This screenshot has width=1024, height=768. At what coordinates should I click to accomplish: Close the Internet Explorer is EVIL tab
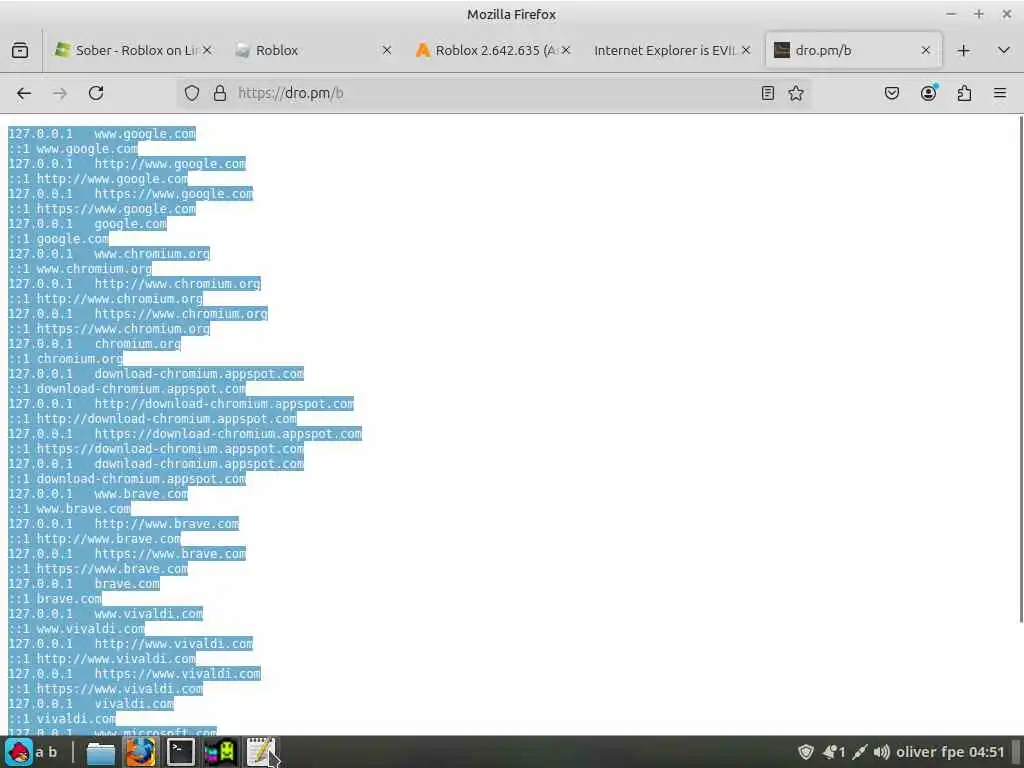pyautogui.click(x=746, y=50)
